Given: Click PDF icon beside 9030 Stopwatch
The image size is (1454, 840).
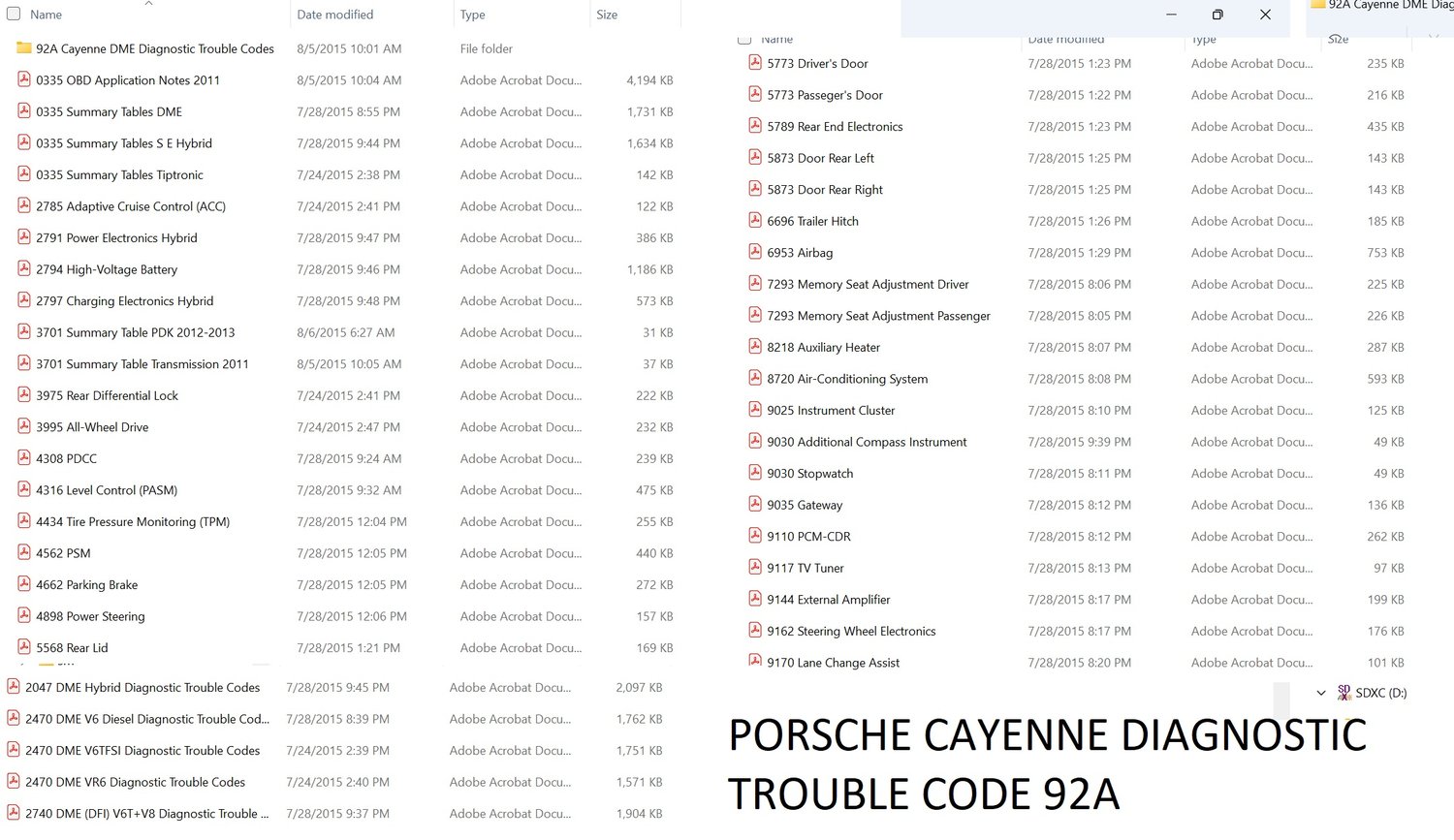Looking at the screenshot, I should pos(755,473).
